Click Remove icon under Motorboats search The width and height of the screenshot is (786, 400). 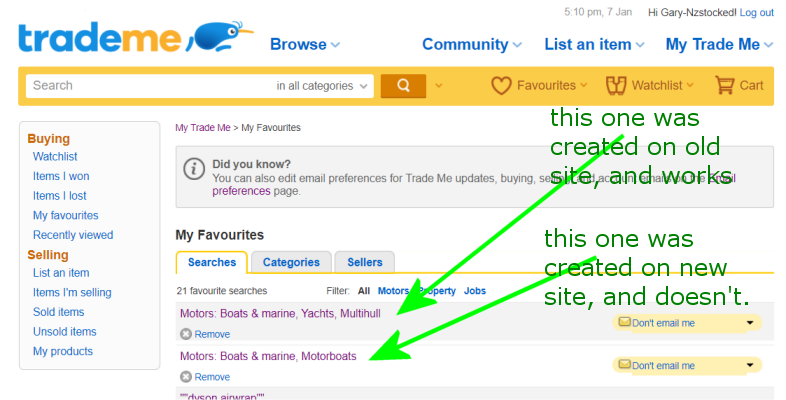click(186, 377)
